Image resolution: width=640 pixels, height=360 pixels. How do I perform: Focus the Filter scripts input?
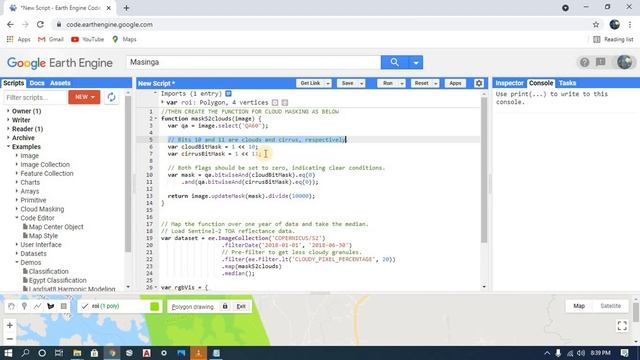(35, 98)
